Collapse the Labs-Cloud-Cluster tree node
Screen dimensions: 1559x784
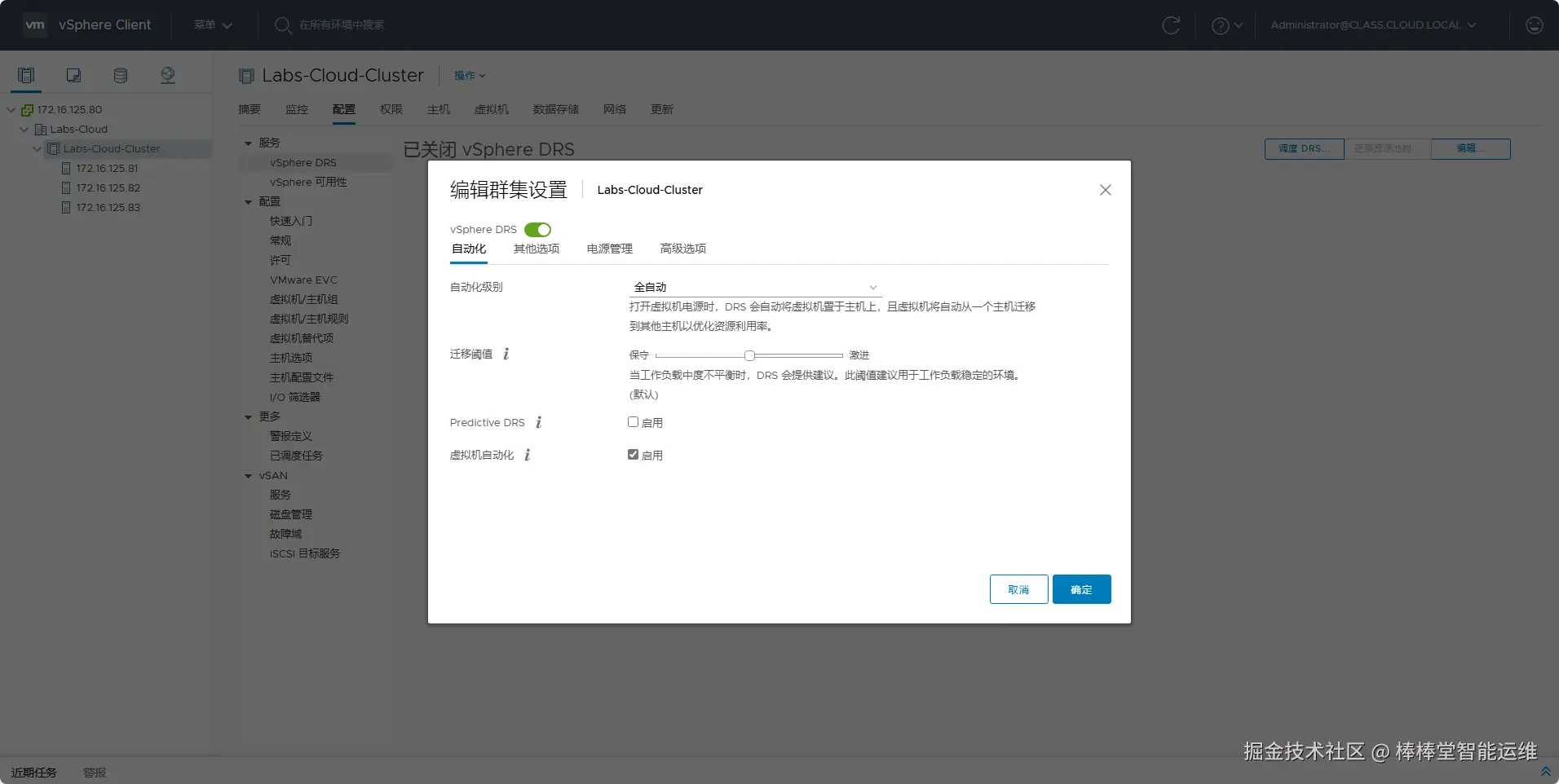[x=38, y=149]
